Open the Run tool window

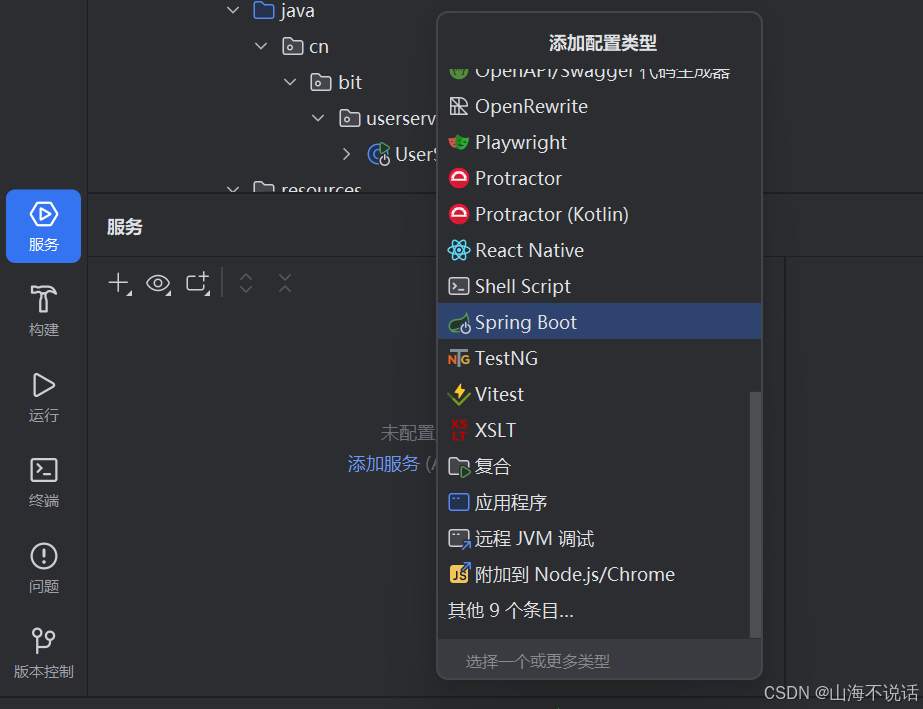44,397
